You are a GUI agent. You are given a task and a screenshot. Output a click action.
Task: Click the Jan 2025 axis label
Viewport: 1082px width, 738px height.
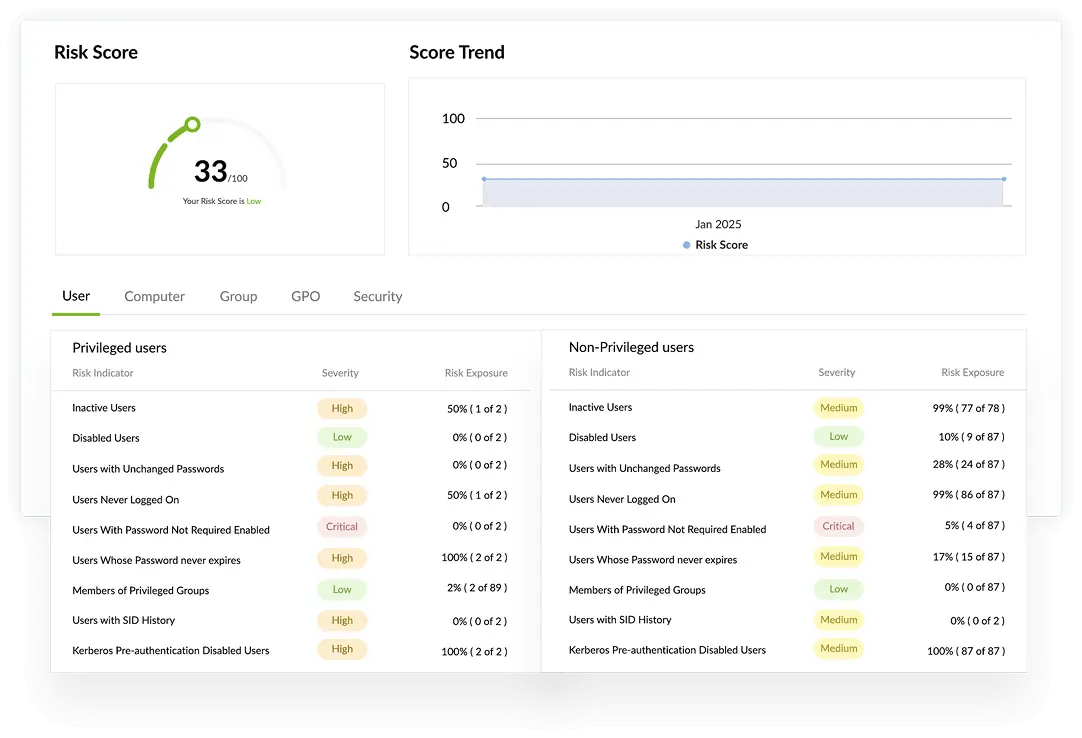[x=718, y=224]
